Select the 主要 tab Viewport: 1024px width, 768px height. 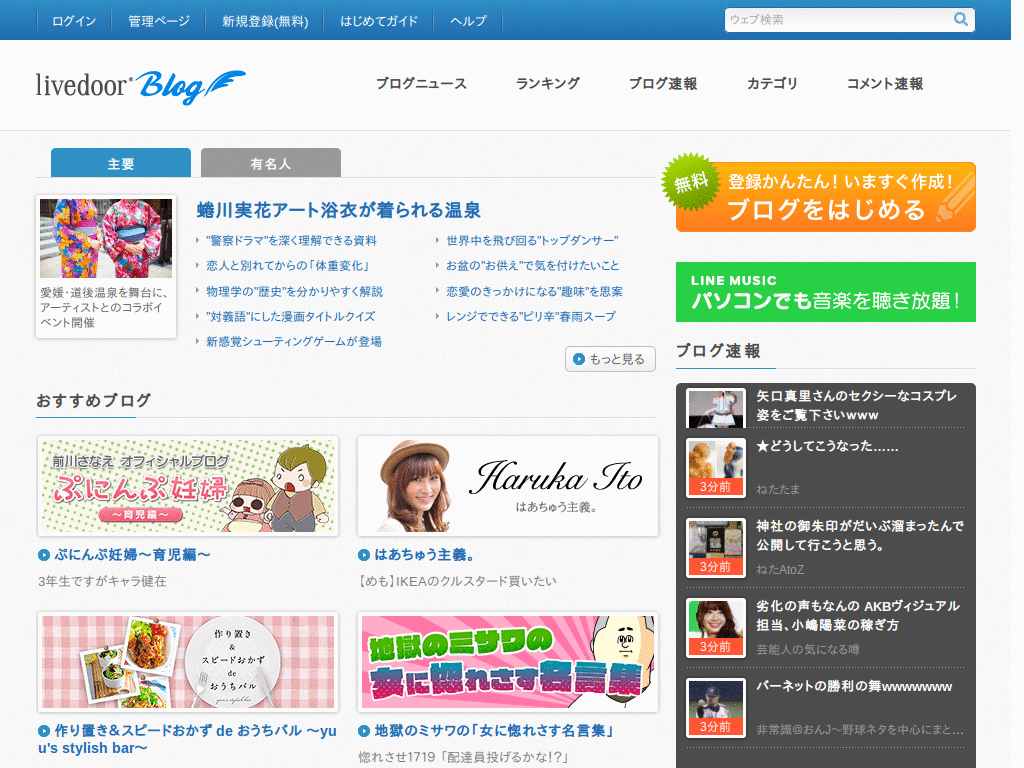click(121, 163)
